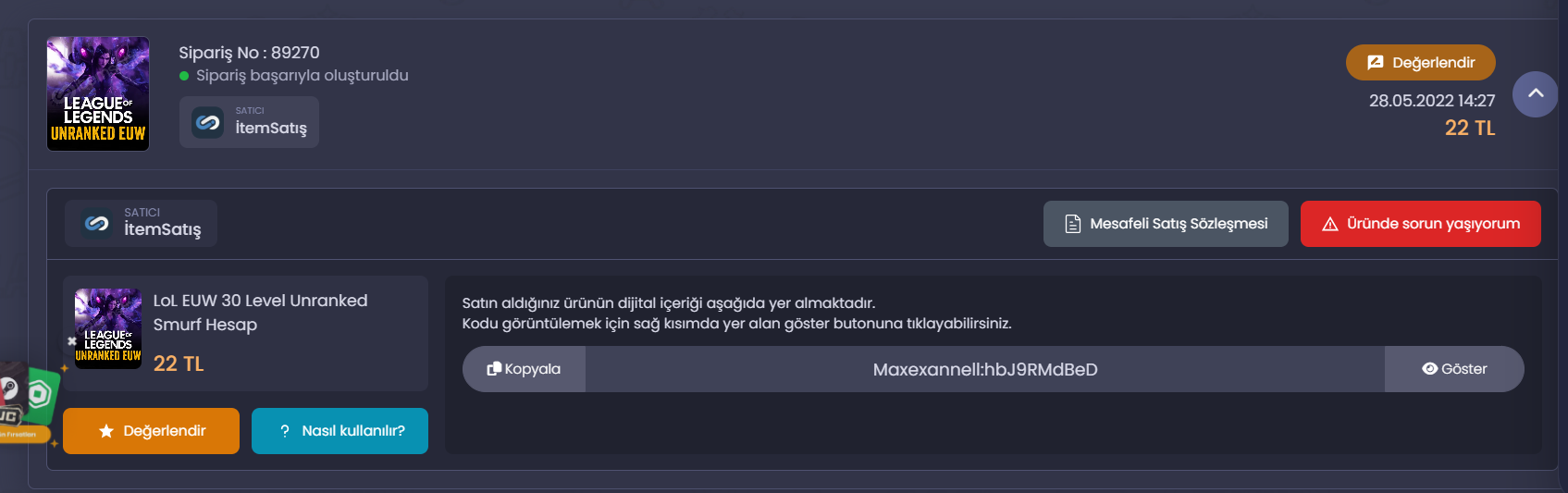The image size is (1568, 493).
Task: Click the İtemSatış logo icon in header
Action: pyautogui.click(x=207, y=122)
